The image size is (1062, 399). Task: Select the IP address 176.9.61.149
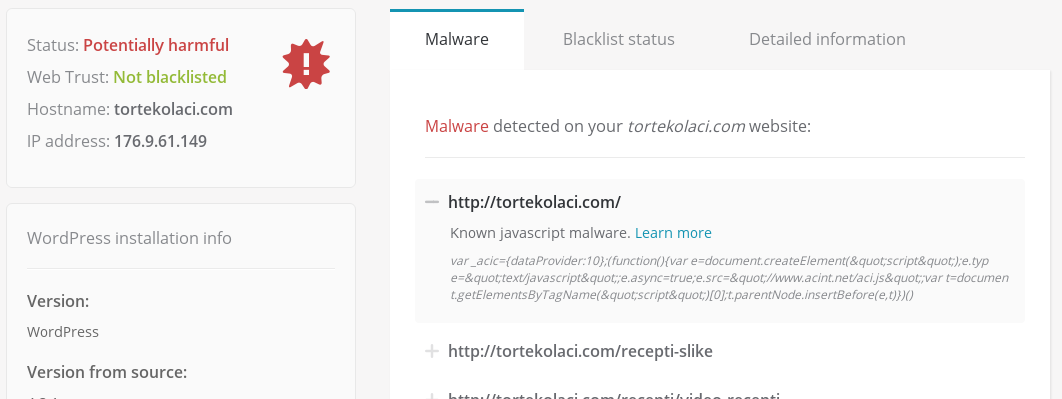[x=161, y=142]
